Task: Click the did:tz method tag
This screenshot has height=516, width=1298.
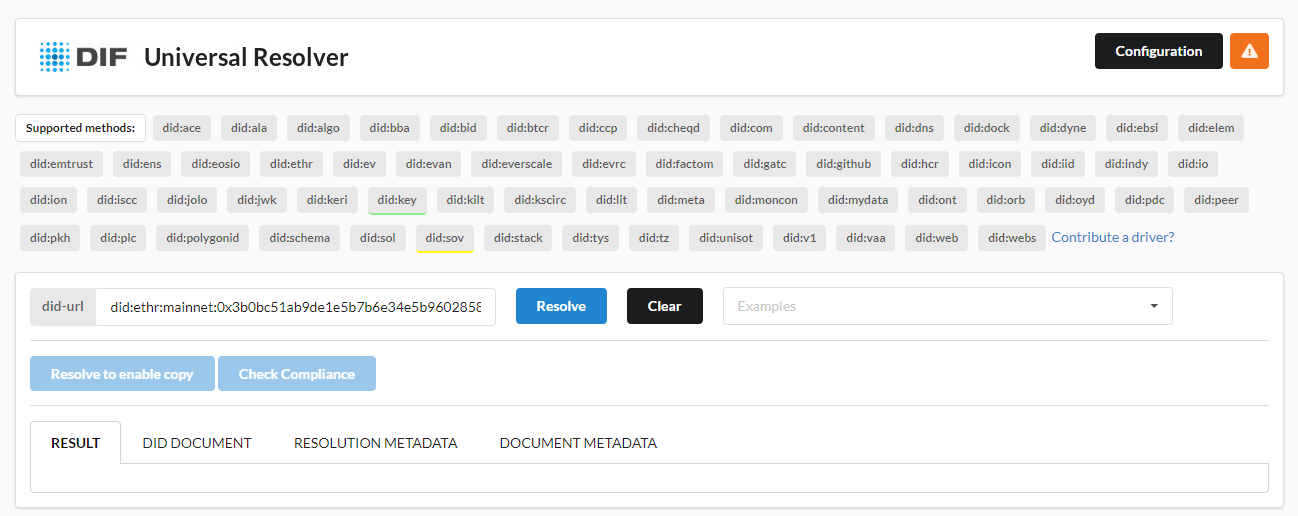Action: pyautogui.click(x=654, y=238)
